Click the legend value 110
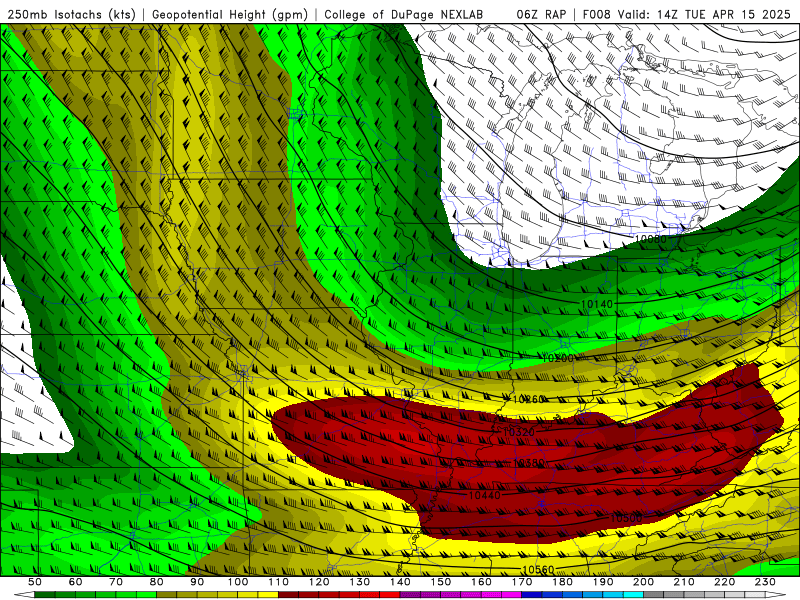Viewport: 800px width, 600px height. point(279,582)
